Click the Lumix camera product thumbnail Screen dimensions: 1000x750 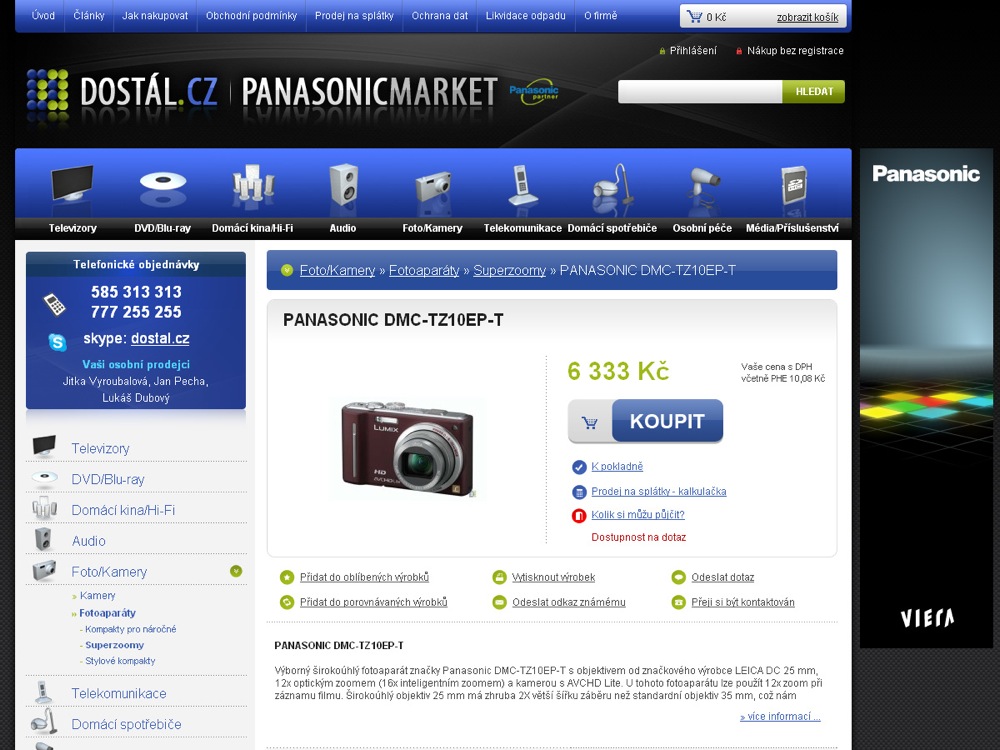(407, 446)
